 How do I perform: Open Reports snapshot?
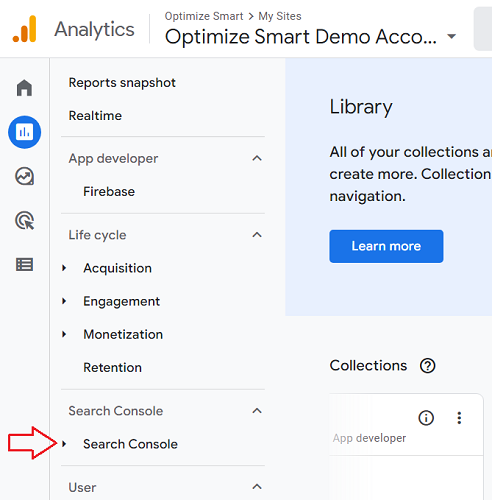click(x=122, y=83)
